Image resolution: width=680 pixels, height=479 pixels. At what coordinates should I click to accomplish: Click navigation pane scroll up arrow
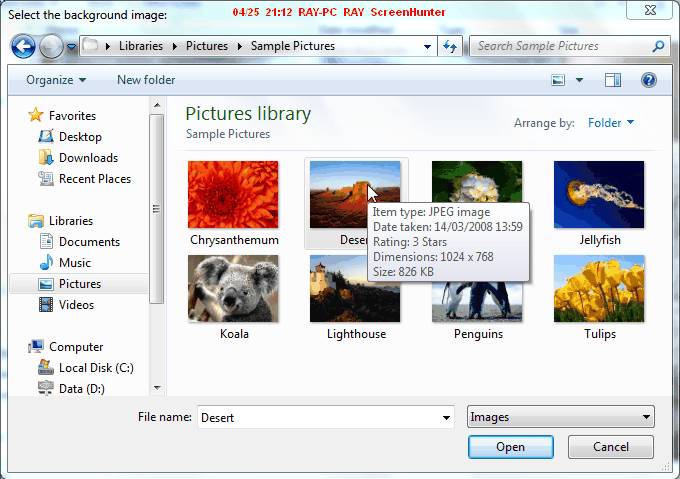coord(157,105)
